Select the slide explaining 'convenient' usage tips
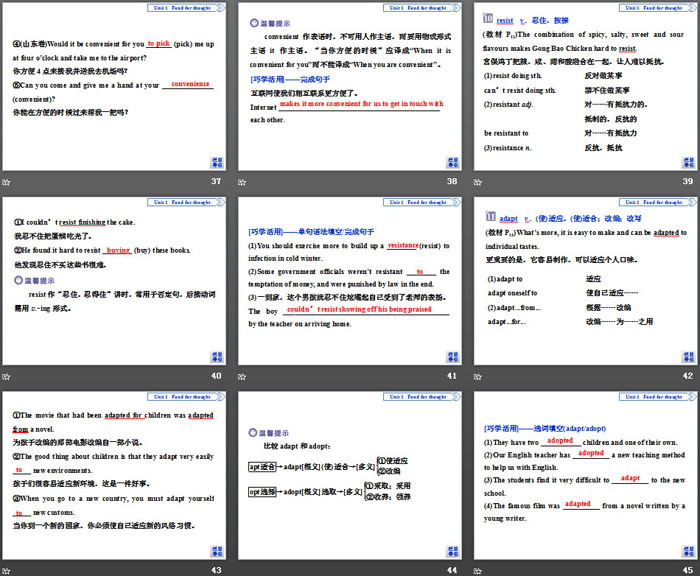 coord(348,88)
